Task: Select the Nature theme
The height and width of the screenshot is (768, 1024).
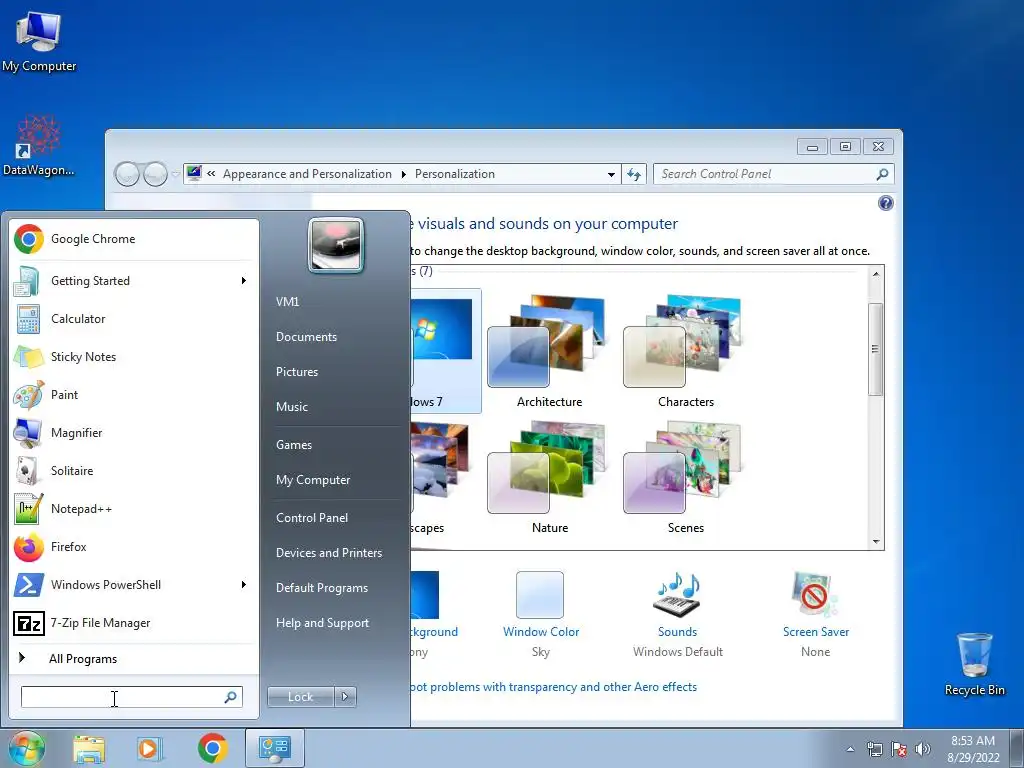Action: click(549, 478)
